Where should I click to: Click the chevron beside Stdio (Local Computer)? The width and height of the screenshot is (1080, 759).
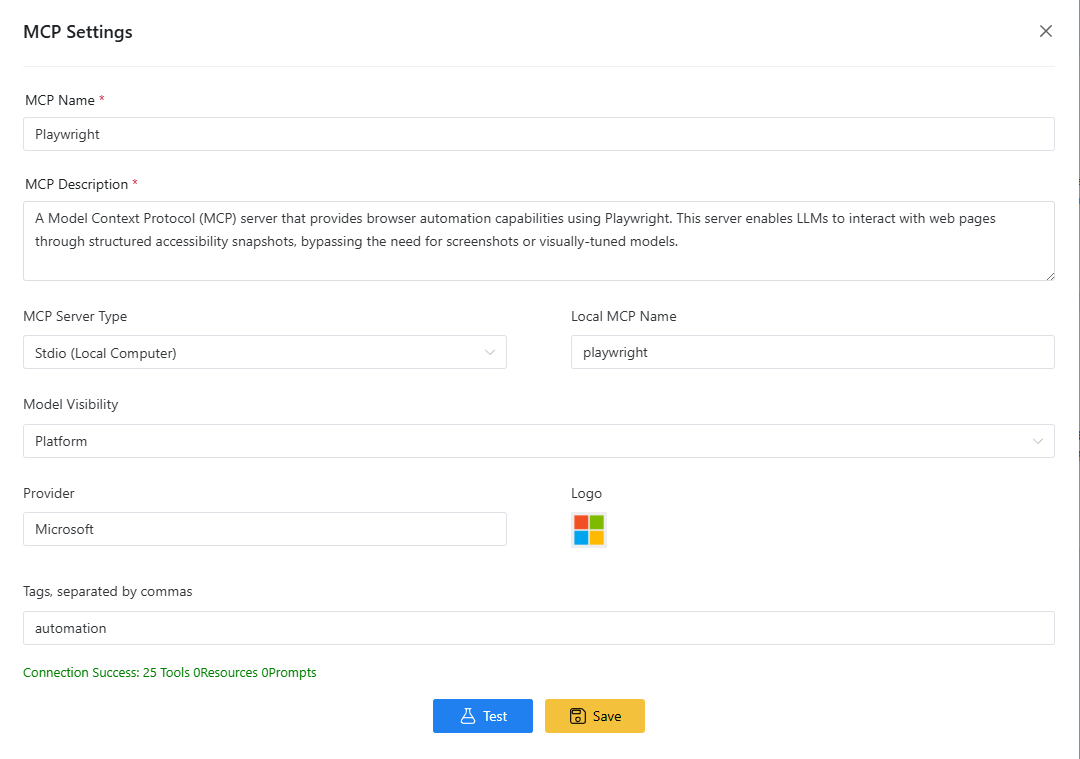pyautogui.click(x=490, y=352)
